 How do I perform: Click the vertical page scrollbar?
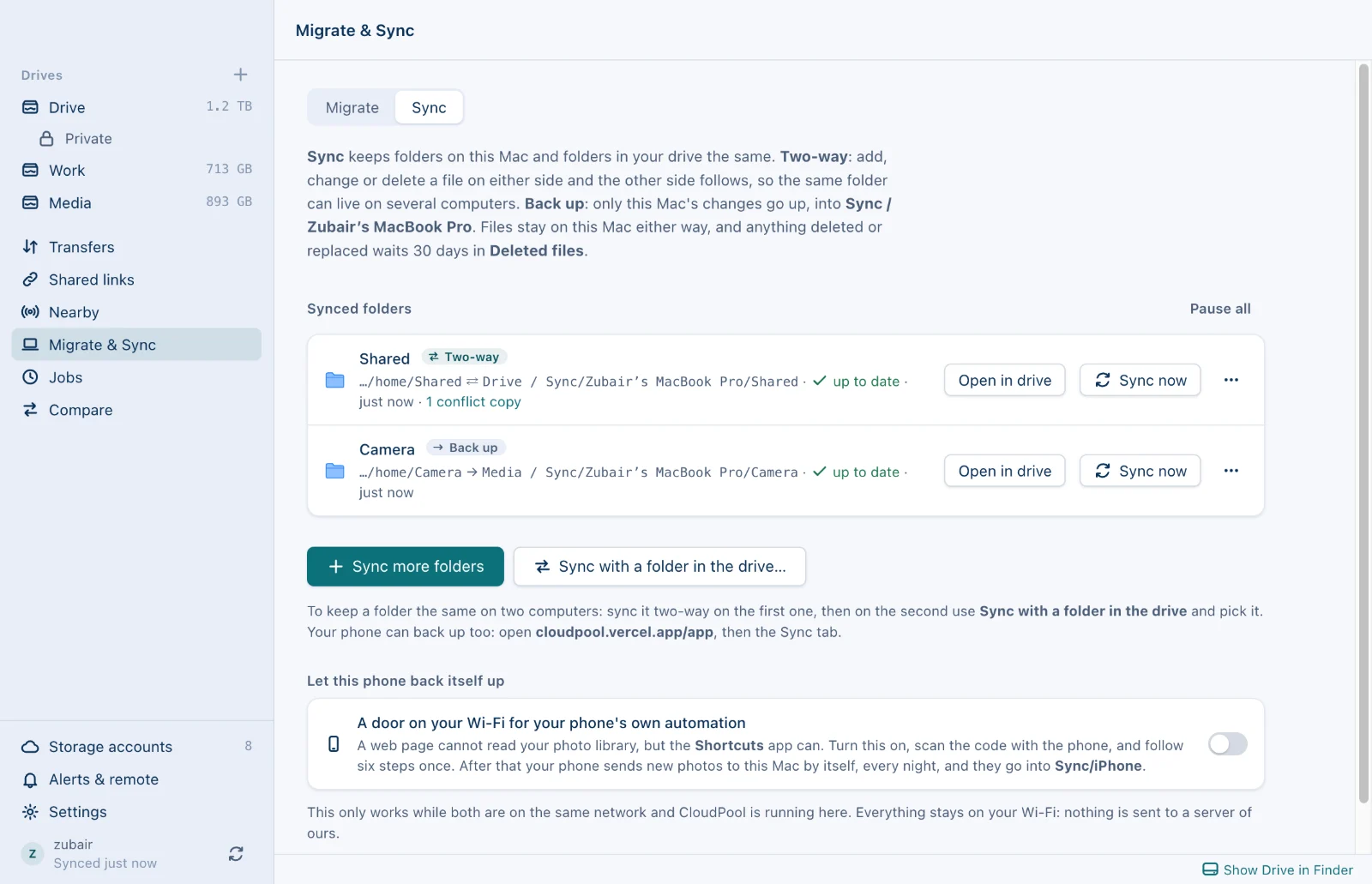(1363, 433)
